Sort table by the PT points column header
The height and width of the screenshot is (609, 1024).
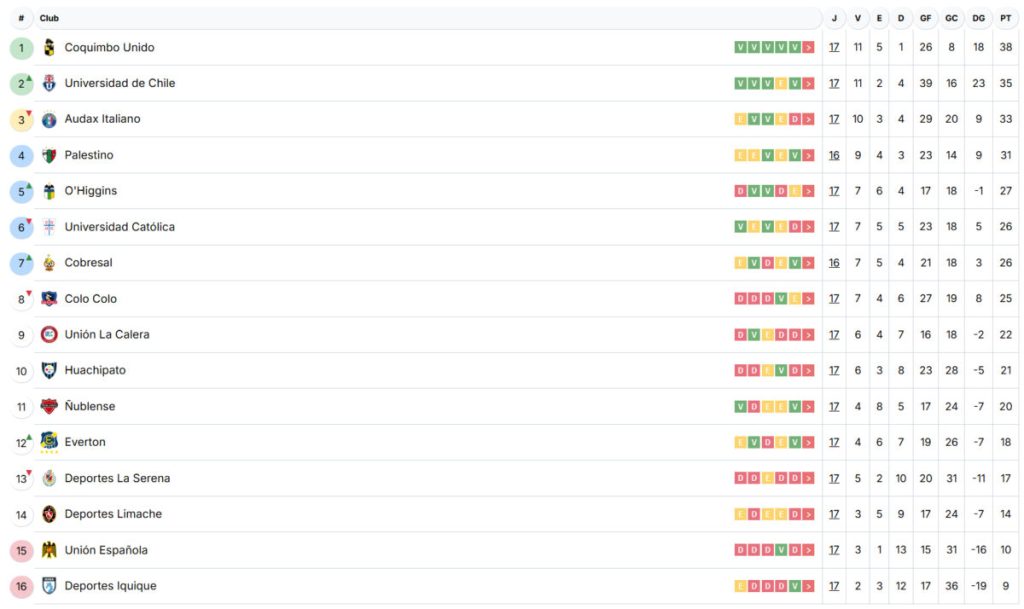tap(1006, 18)
